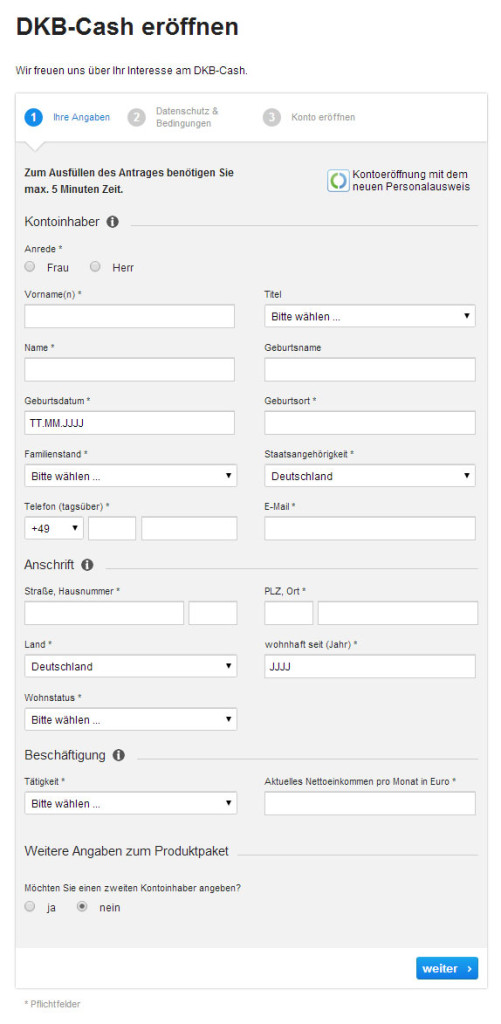This screenshot has height=1024, width=501.
Task: Click the step 2 circle icon
Action: [x=137, y=118]
